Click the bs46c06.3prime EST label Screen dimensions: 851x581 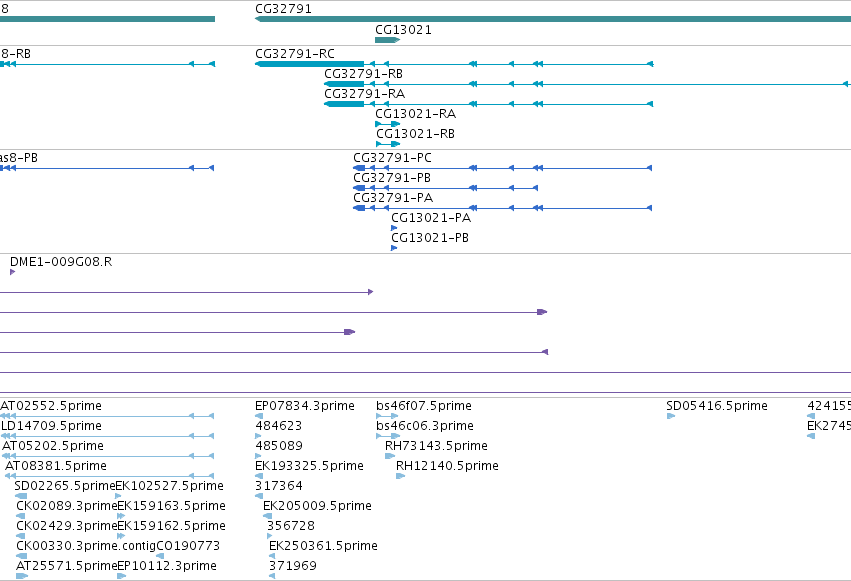pyautogui.click(x=425, y=426)
